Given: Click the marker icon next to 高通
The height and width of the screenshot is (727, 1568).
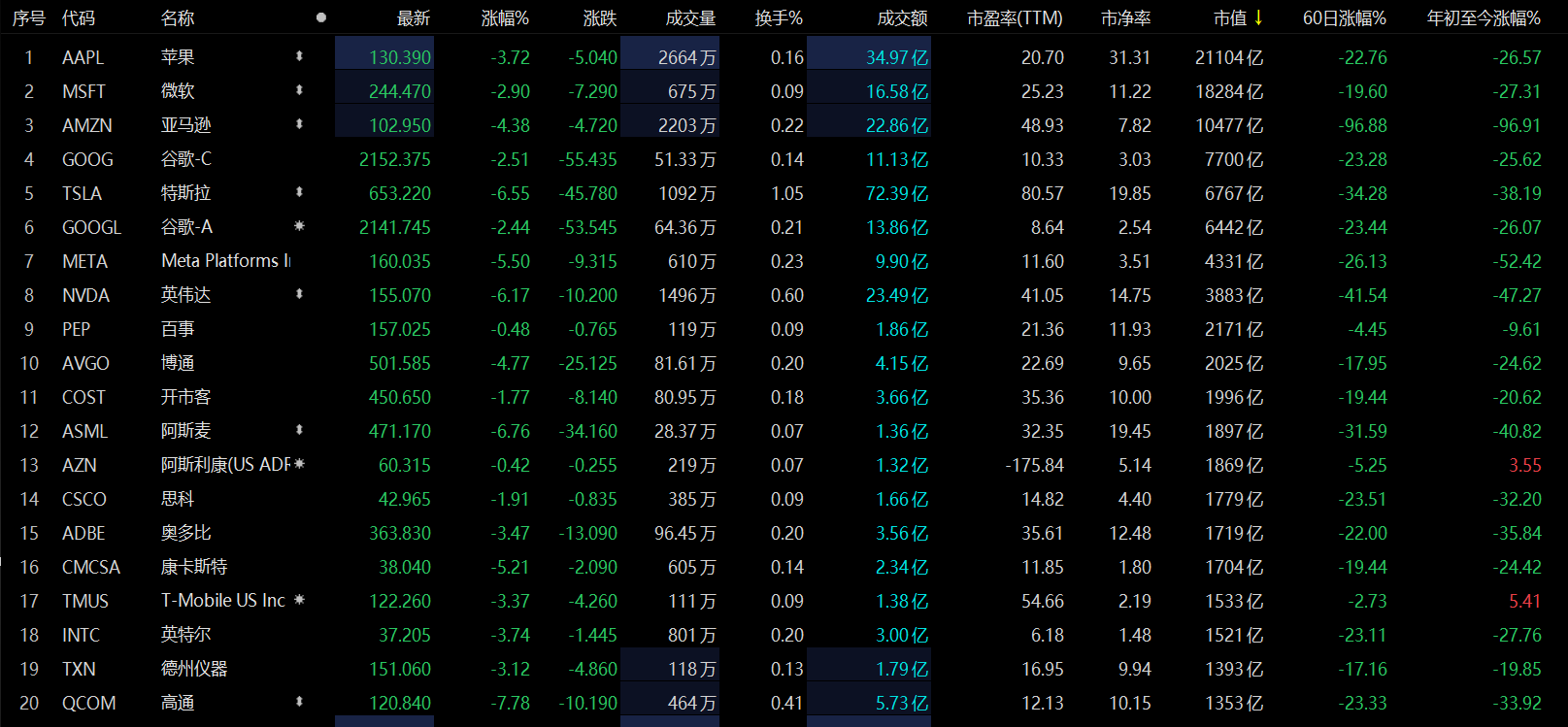Looking at the screenshot, I should [x=299, y=702].
